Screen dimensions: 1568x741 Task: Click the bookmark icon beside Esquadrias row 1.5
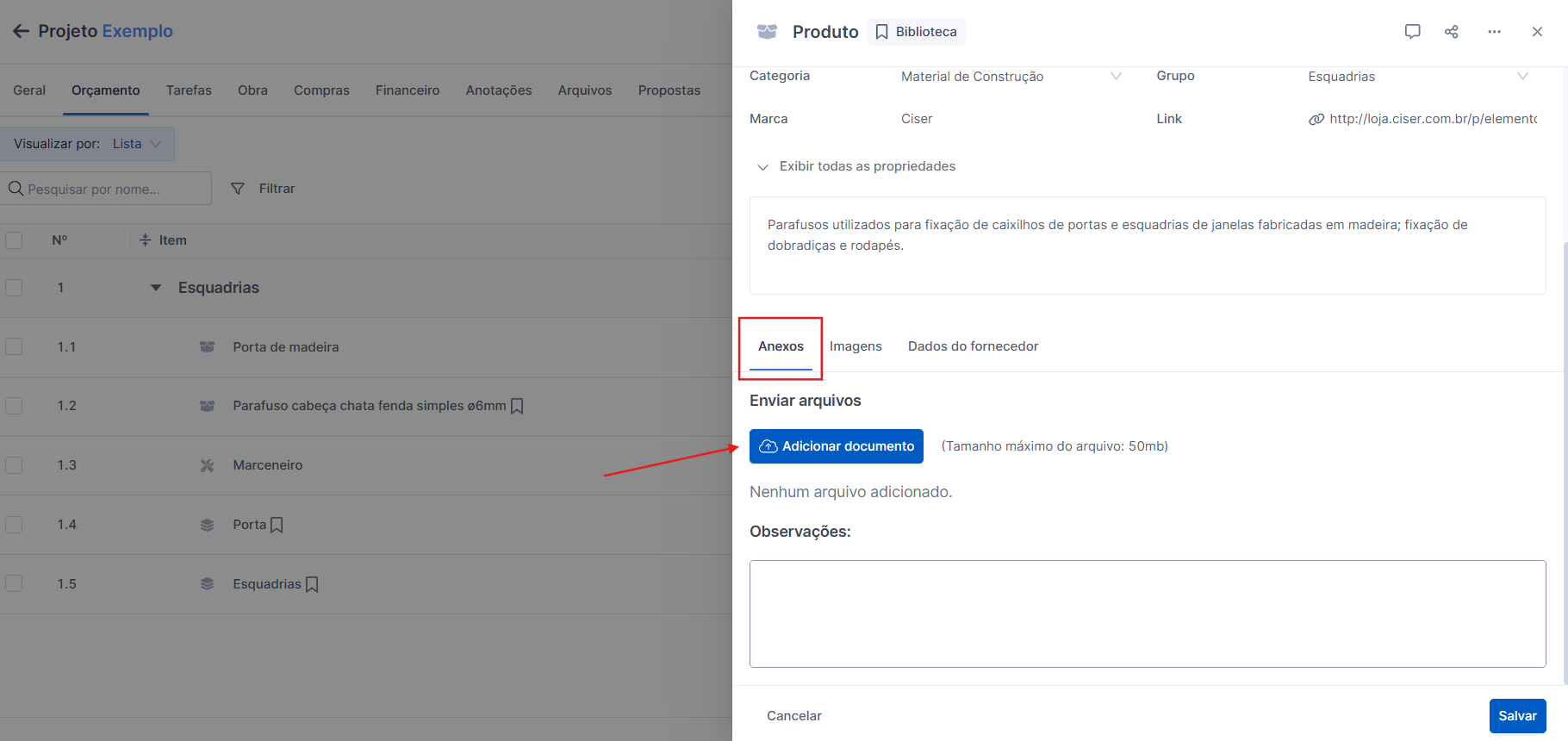point(312,584)
